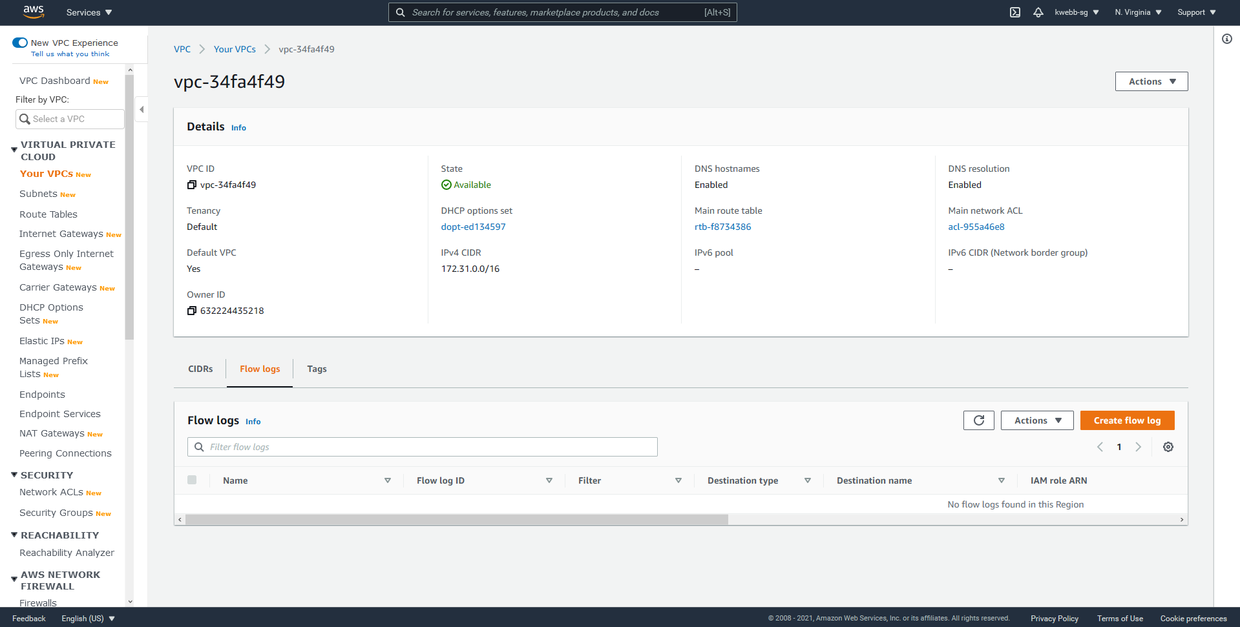Open the Services dropdown menu

coord(89,12)
